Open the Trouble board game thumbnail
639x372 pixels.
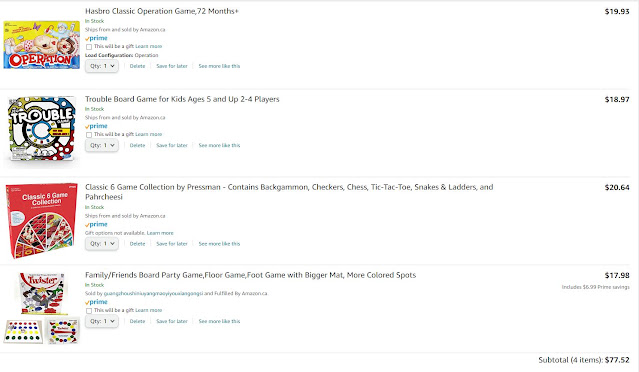pos(42,128)
